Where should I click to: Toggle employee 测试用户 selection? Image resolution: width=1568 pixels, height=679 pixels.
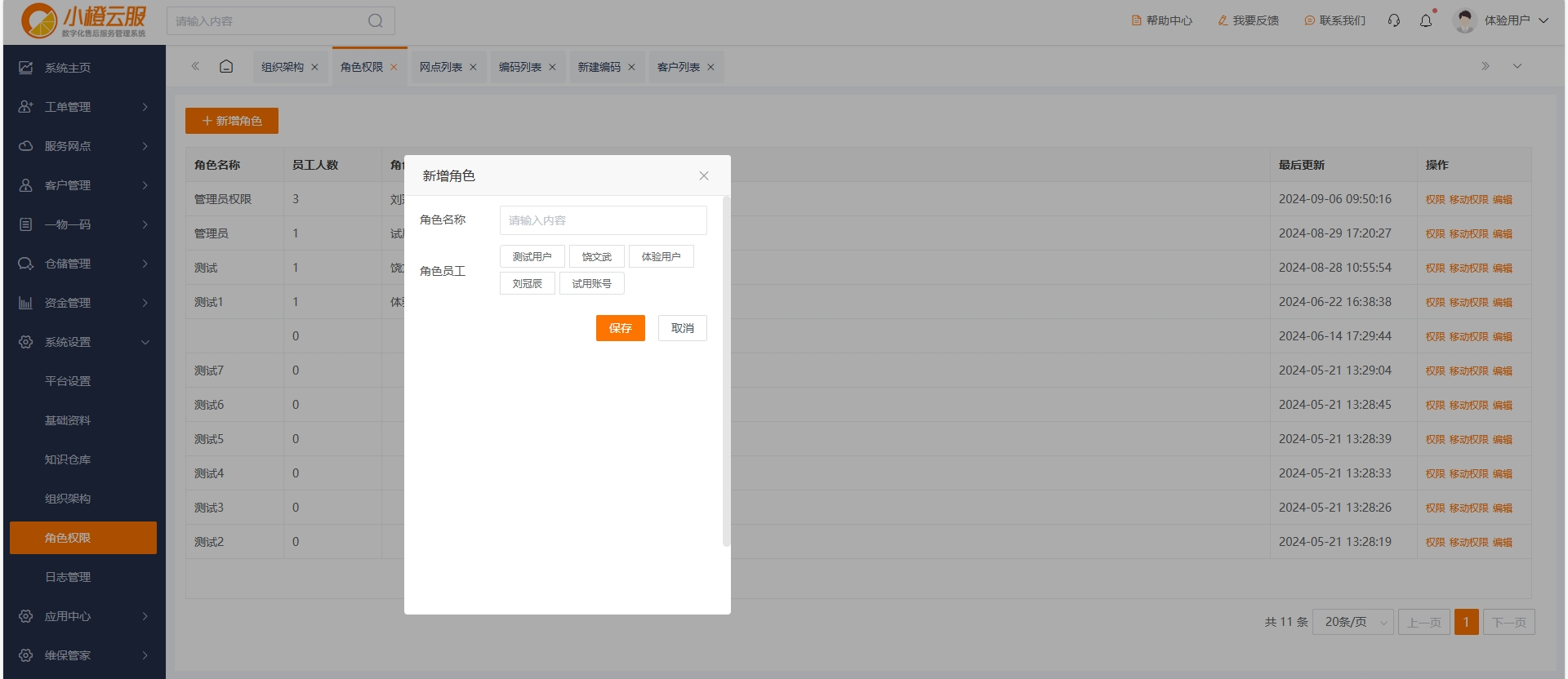[x=532, y=256]
